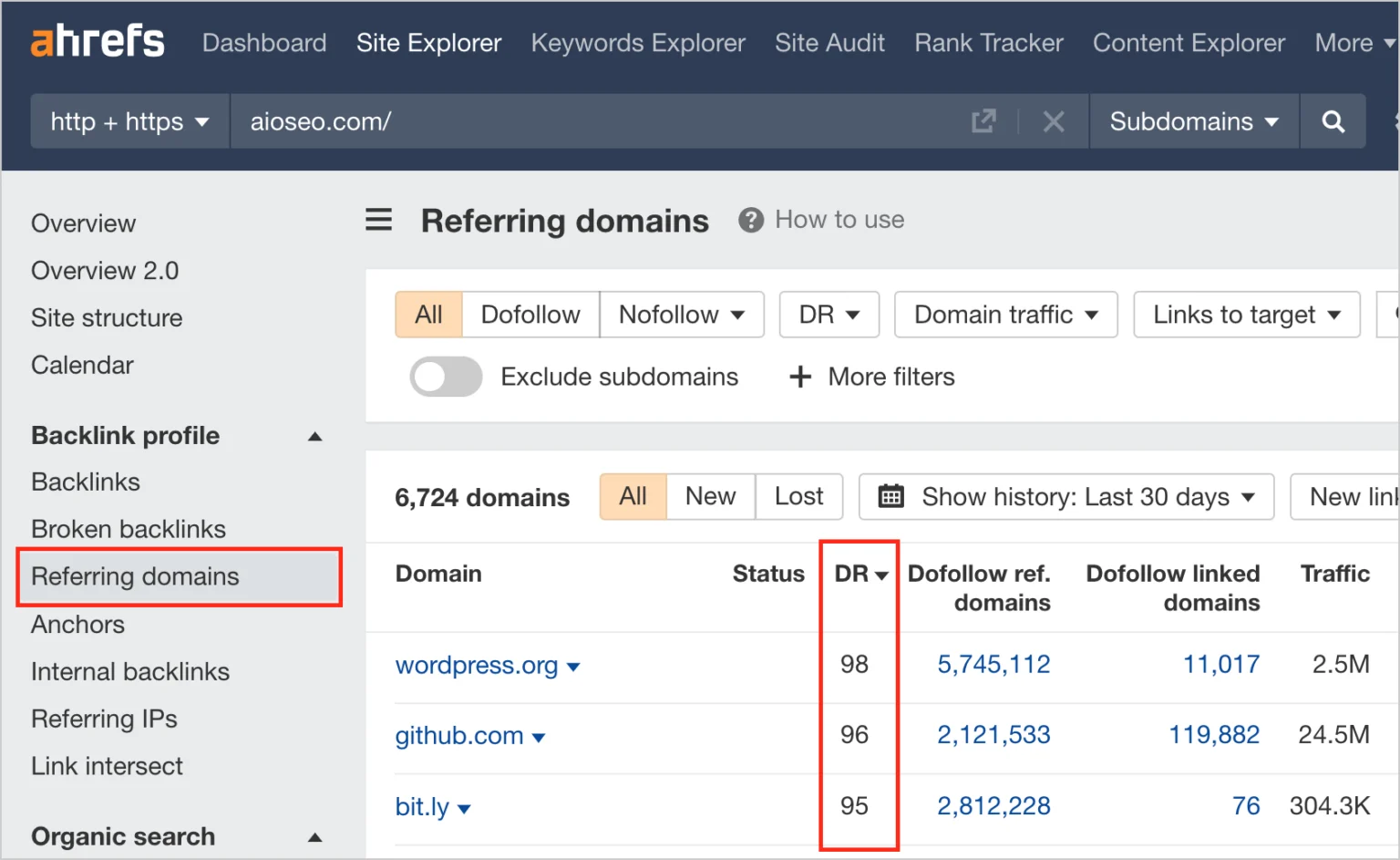Image resolution: width=1400 pixels, height=860 pixels.
Task: Toggle DR column sort order
Action: 858,574
